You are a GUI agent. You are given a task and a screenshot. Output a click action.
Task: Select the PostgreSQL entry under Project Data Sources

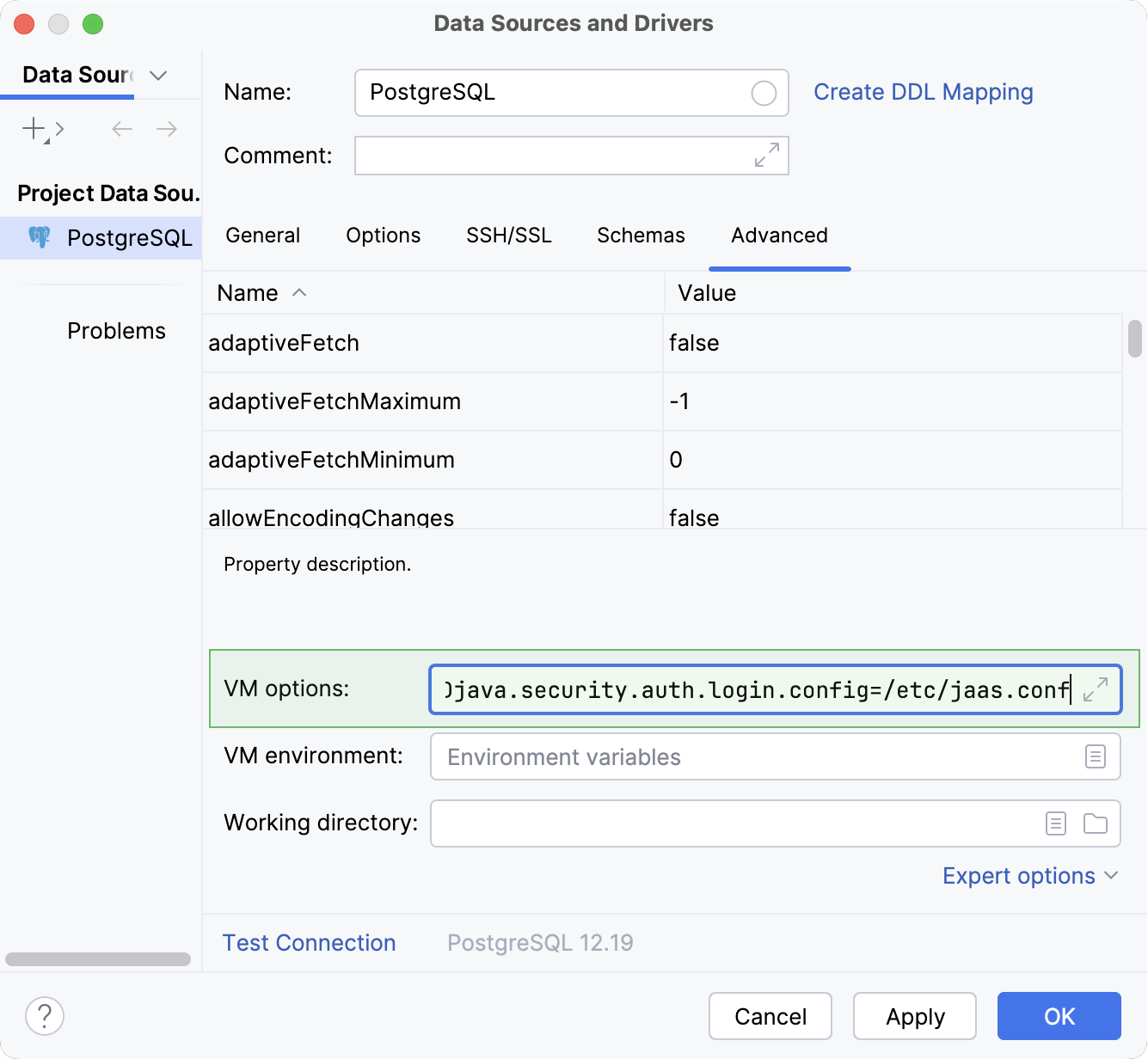coord(130,237)
